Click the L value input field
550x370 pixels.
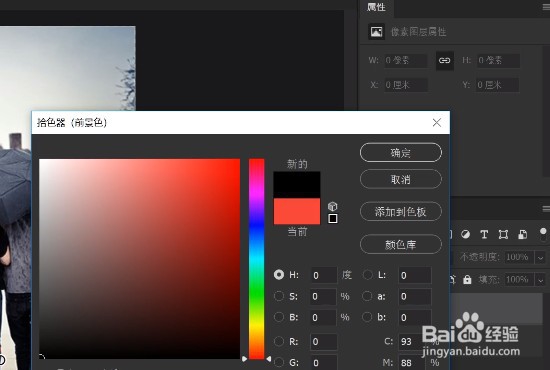[x=415, y=275]
